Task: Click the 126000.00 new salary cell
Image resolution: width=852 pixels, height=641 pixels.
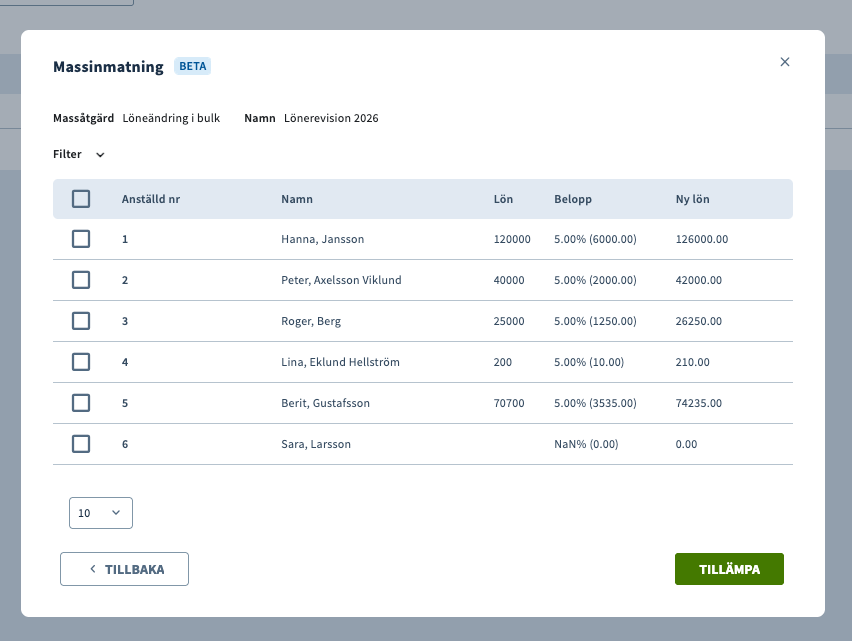Action: (x=702, y=240)
